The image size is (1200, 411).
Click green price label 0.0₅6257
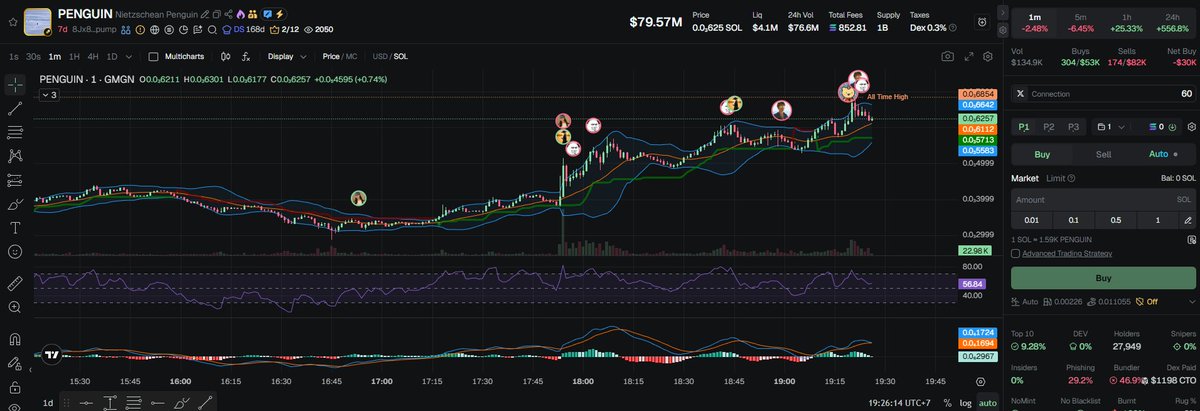[x=977, y=118]
